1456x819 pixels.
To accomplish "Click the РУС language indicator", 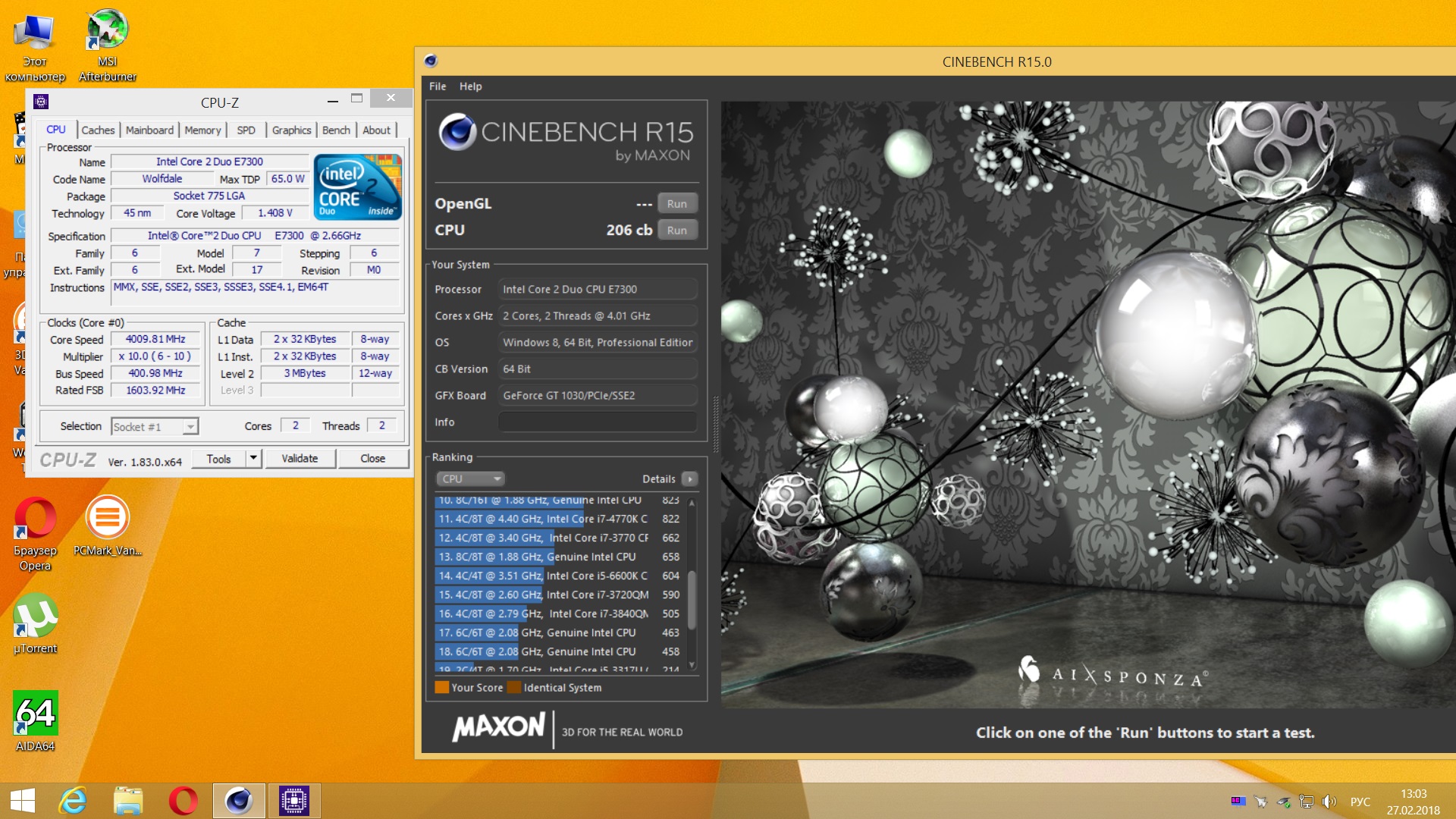I will tap(1360, 802).
